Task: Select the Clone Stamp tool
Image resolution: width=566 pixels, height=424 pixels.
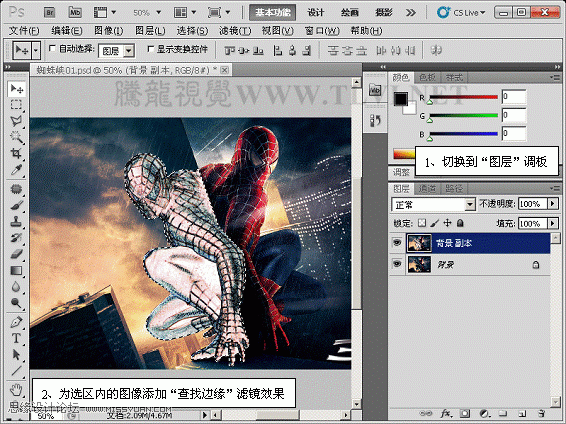Action: tap(16, 222)
